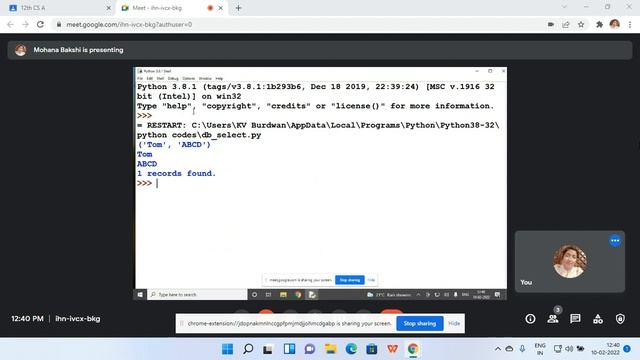Click the IDLE Python icon in presented taskbar
640x360 pixels.
pyautogui.click(x=312, y=294)
